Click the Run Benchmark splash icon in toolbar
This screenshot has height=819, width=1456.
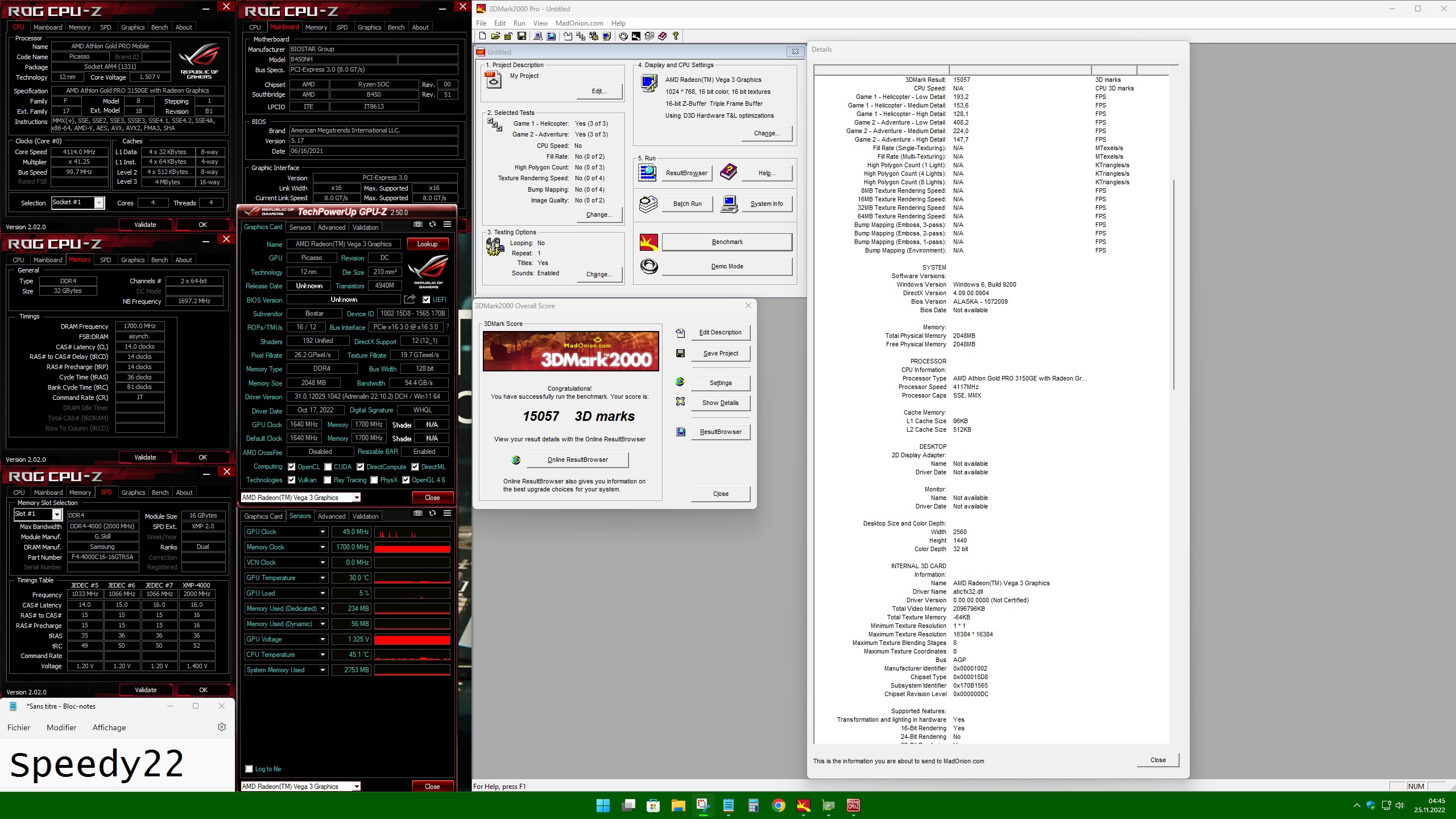(x=636, y=36)
